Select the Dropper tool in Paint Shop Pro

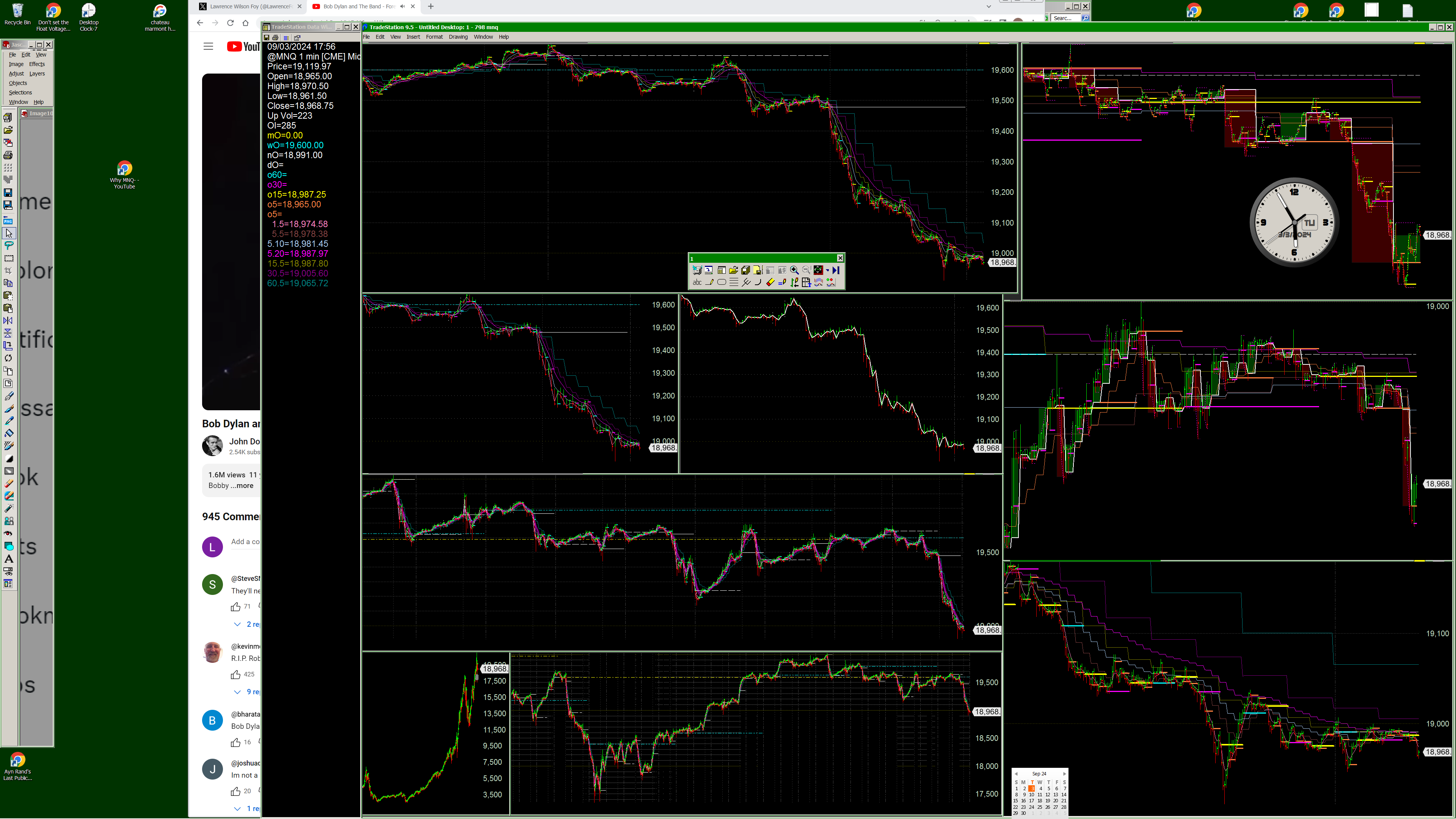(8, 421)
